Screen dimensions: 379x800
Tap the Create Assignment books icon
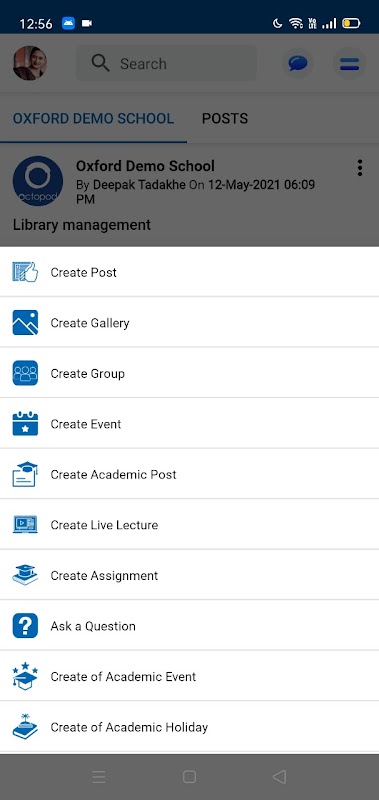(x=25, y=575)
